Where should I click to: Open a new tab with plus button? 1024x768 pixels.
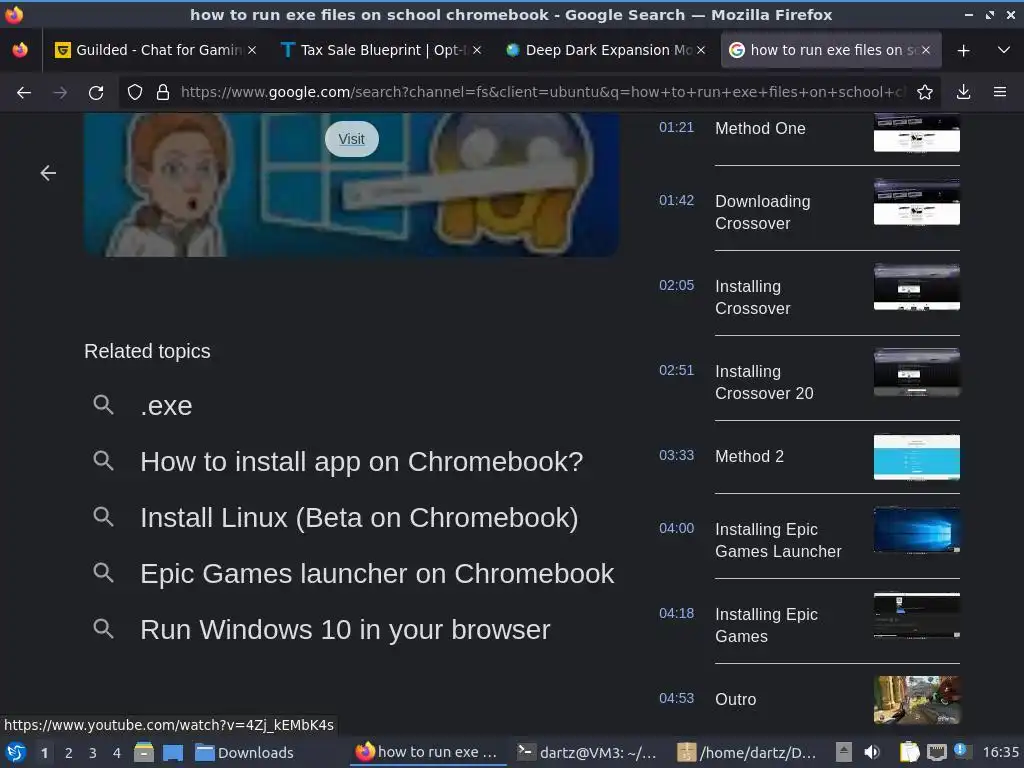963,50
